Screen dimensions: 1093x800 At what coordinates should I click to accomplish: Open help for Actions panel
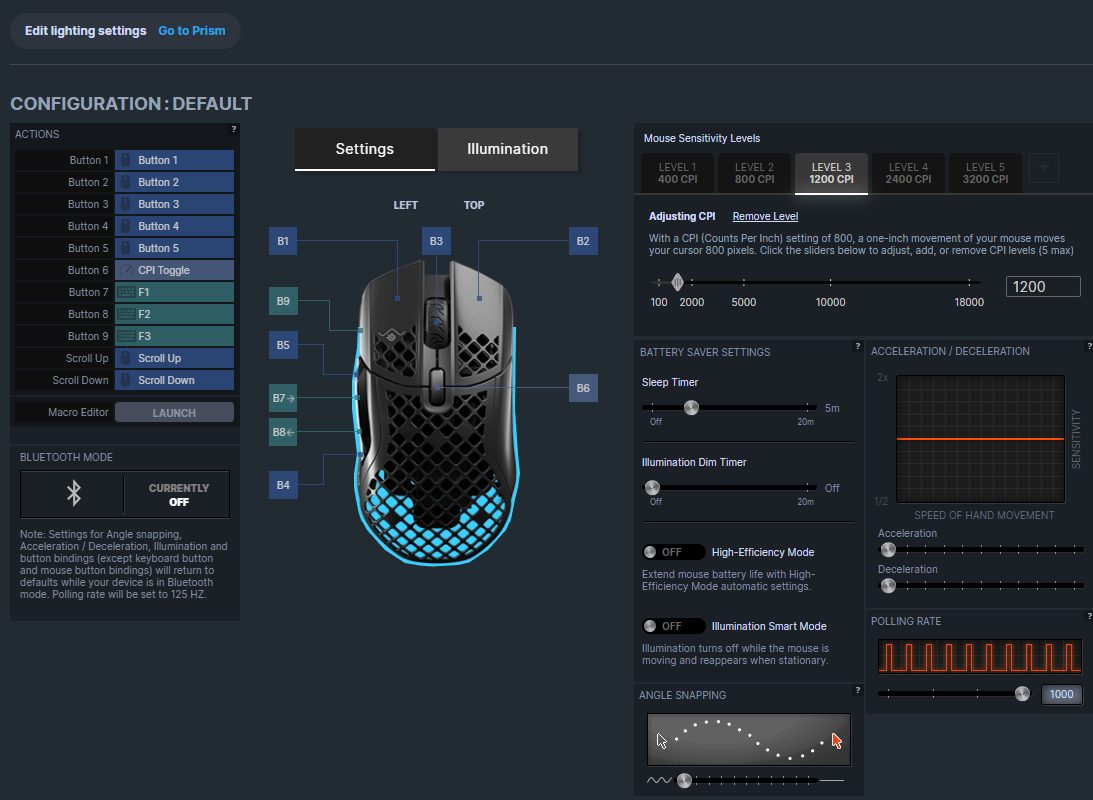coord(233,129)
